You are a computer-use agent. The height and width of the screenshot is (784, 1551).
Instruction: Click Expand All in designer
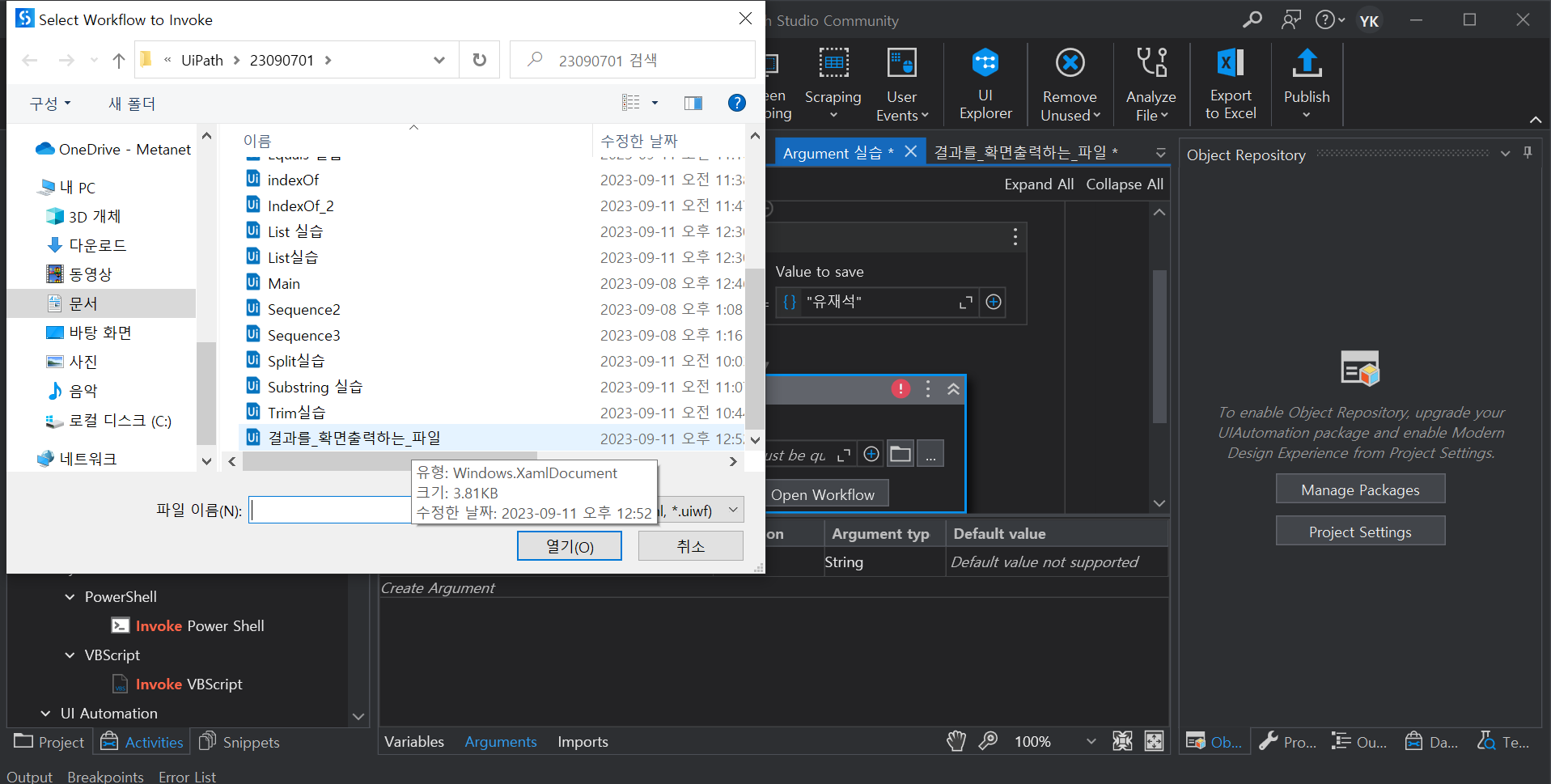pyautogui.click(x=1039, y=184)
